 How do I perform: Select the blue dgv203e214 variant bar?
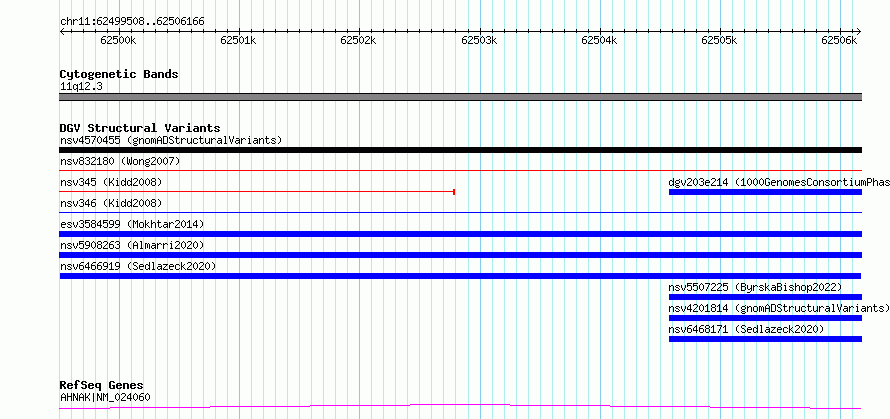tap(765, 192)
